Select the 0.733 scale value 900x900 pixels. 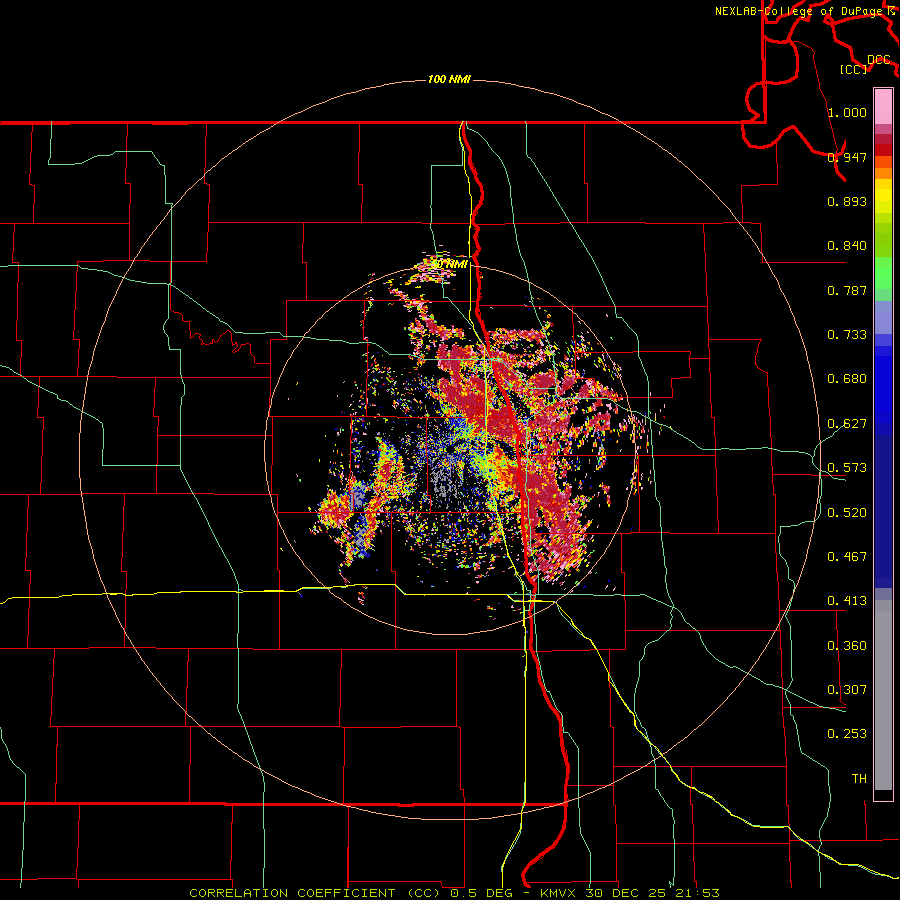847,335
